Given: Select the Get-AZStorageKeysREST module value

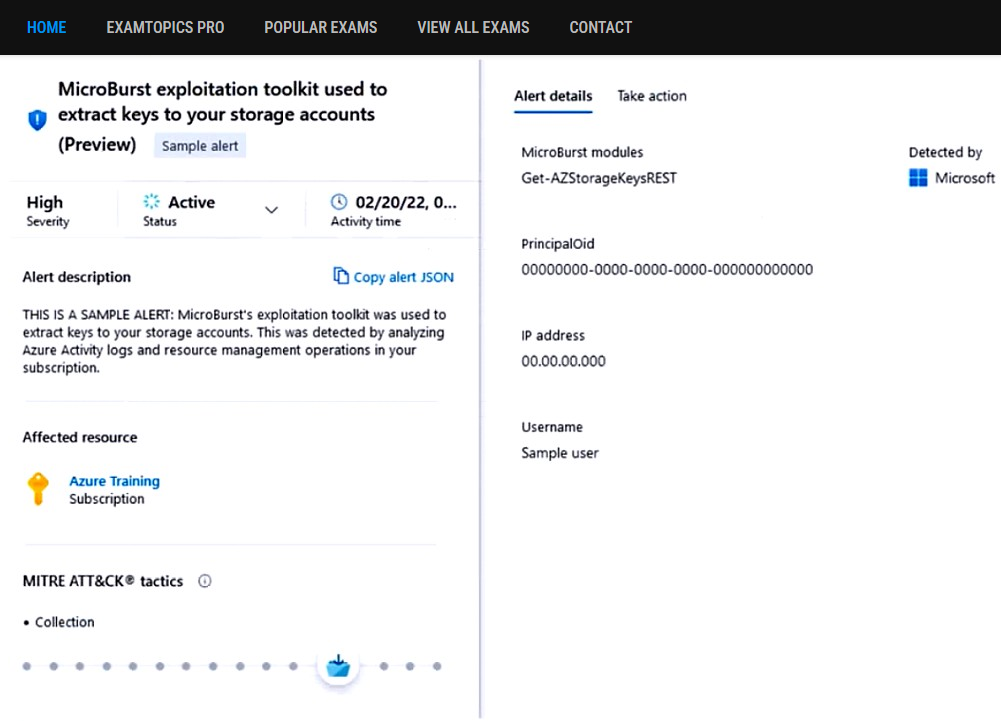Looking at the screenshot, I should (x=599, y=178).
